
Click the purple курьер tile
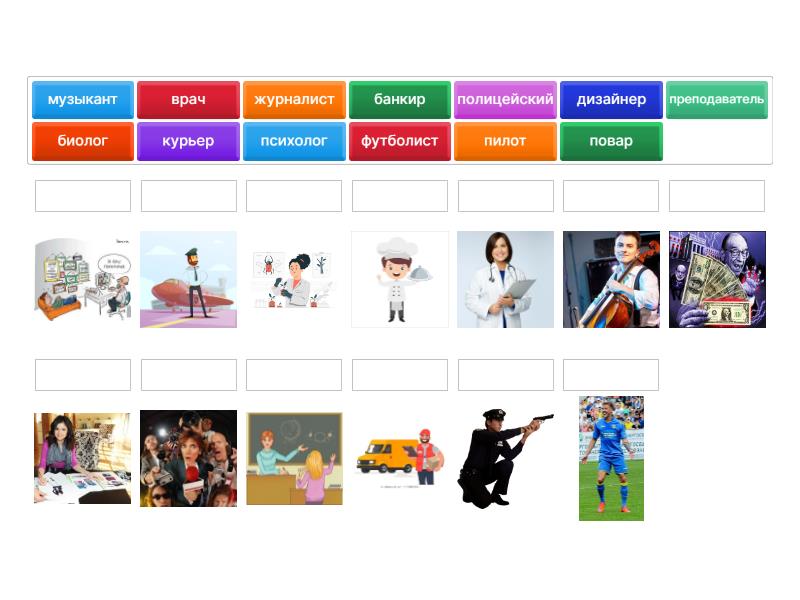tap(188, 141)
